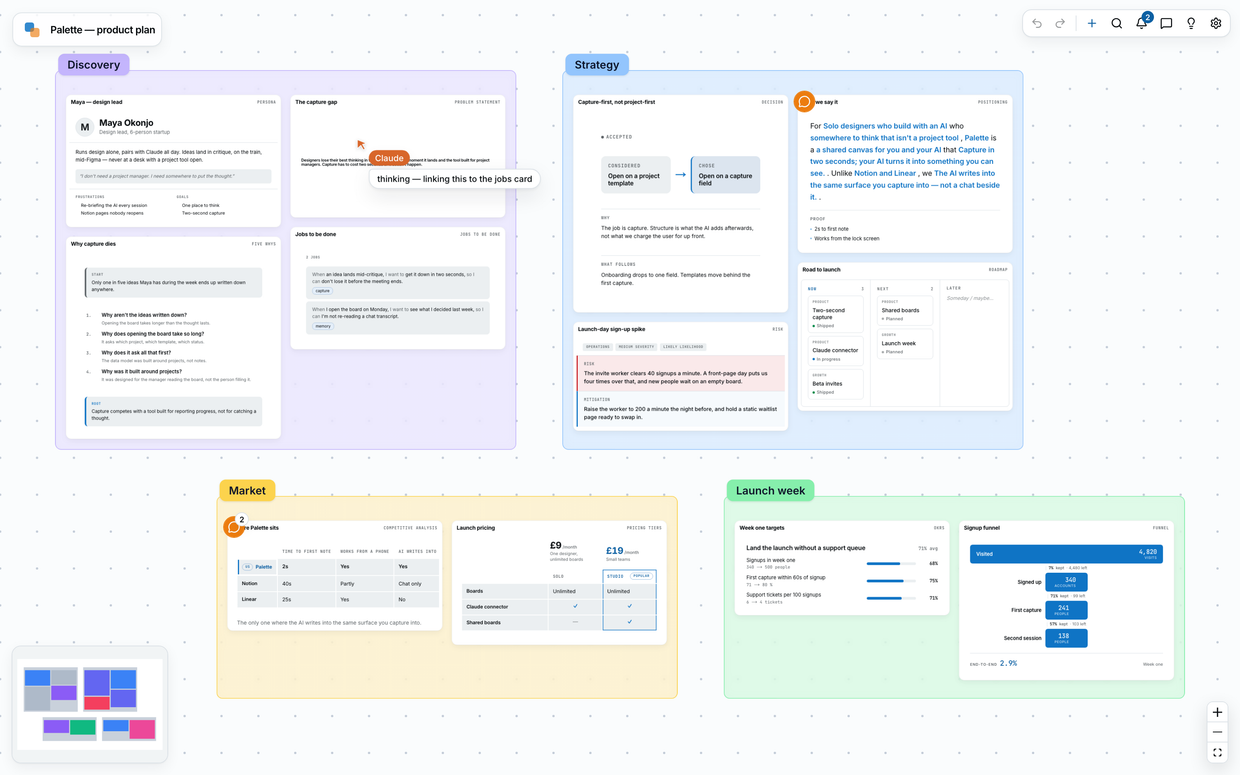
Task: Open the comments speech-bubble toolbar icon
Action: (1166, 23)
